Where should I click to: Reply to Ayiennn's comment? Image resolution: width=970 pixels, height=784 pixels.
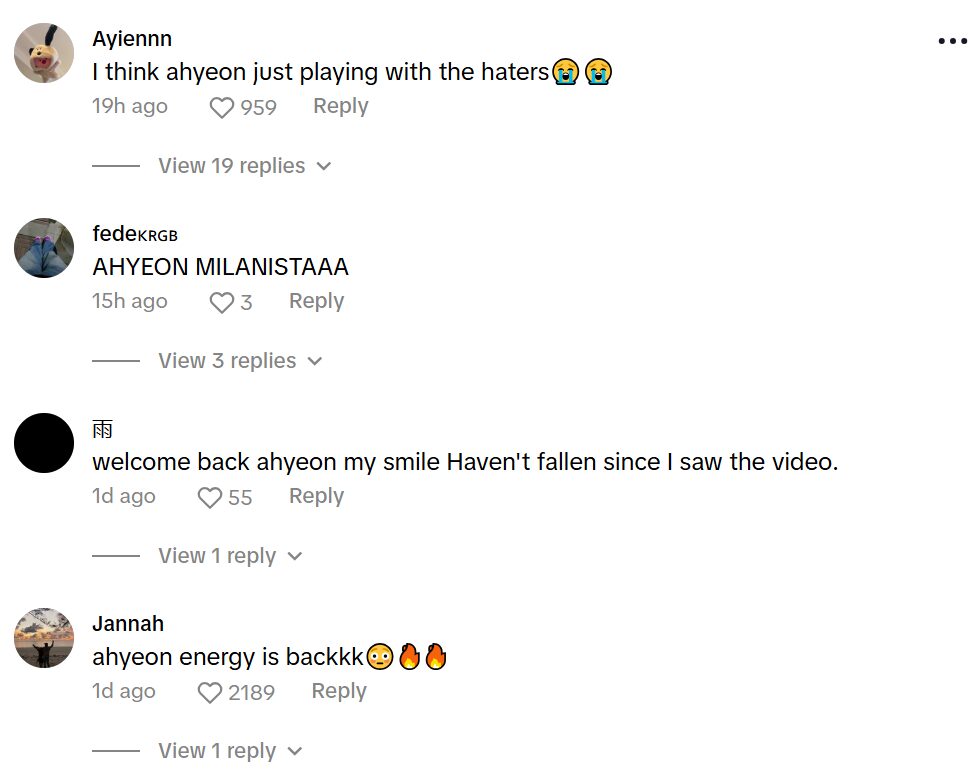tap(341, 106)
